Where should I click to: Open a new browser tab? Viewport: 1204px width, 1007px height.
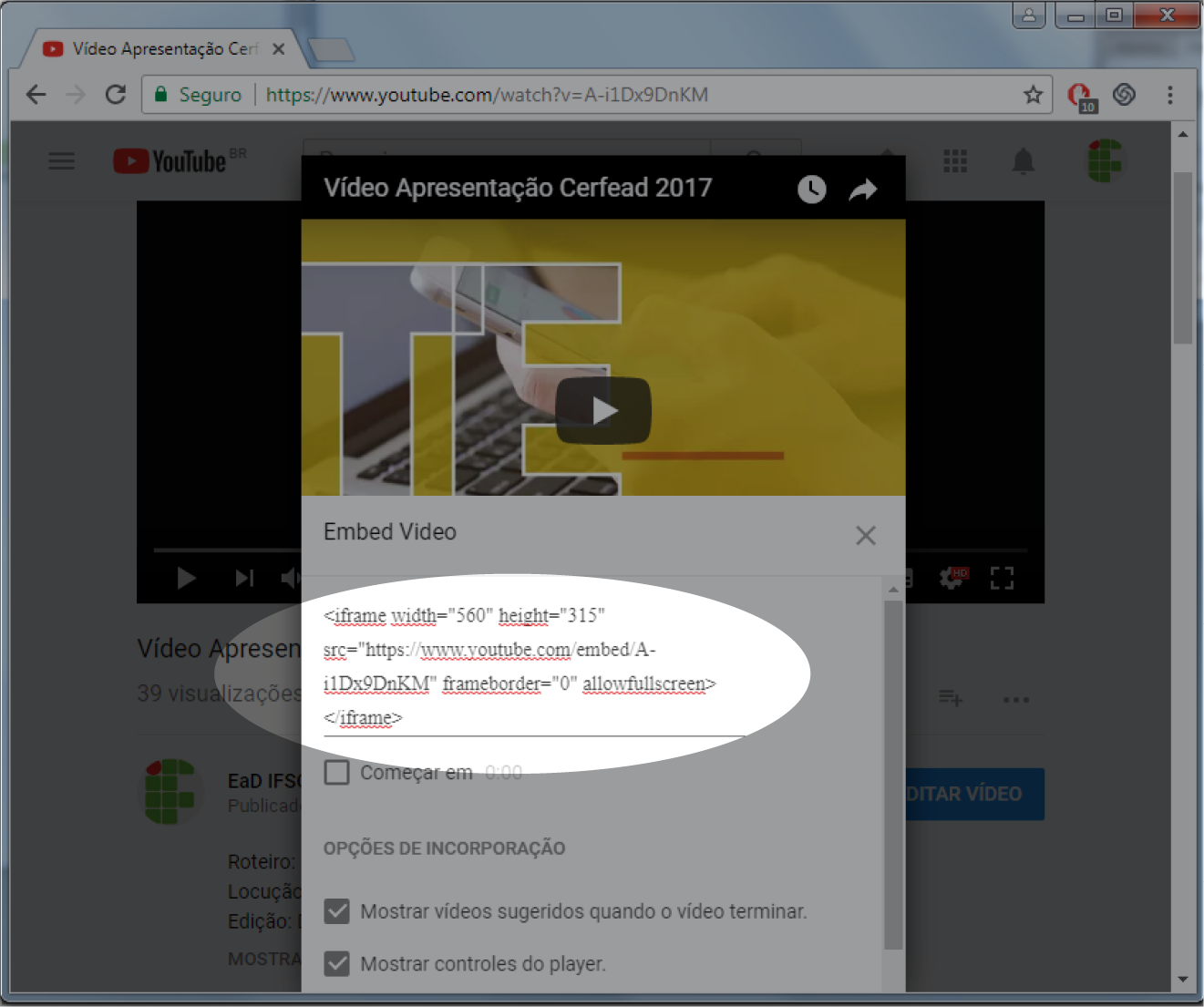click(330, 50)
